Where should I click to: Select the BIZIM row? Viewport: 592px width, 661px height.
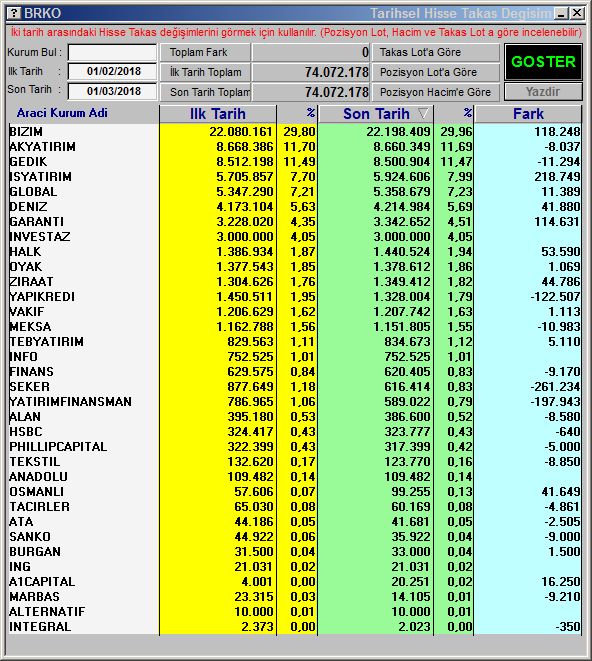(x=295, y=132)
